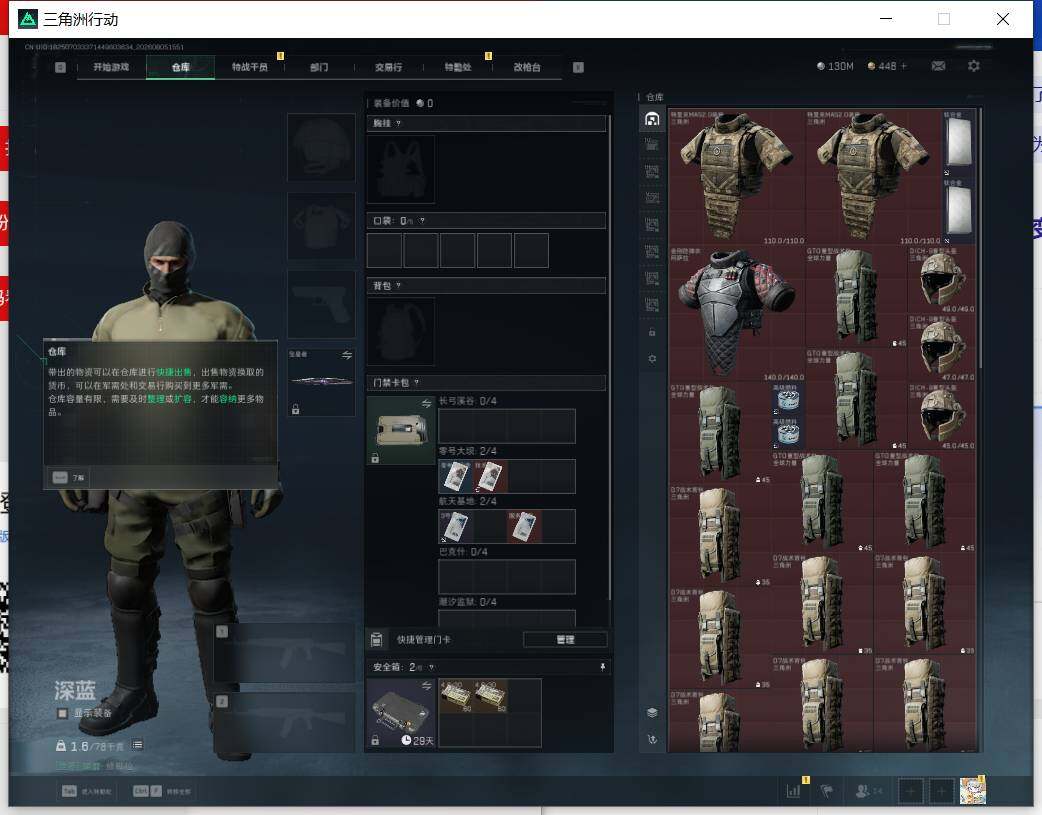Open warehouse sidebar gear settings
The image size is (1042, 815).
pyautogui.click(x=652, y=358)
